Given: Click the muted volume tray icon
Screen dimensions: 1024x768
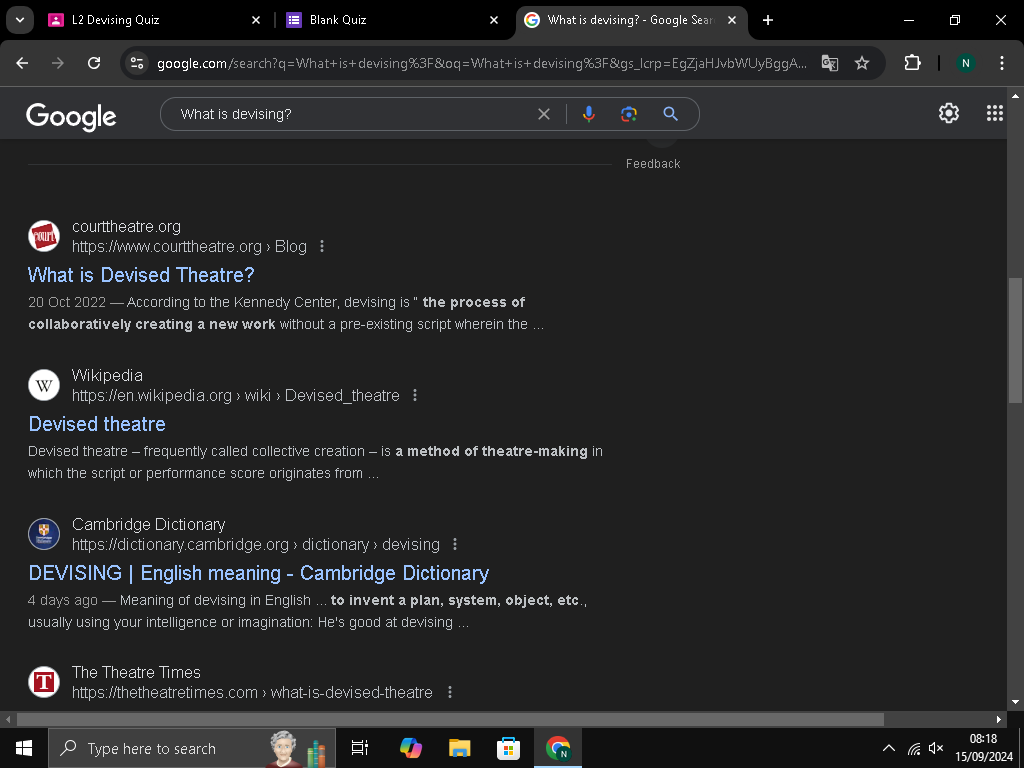Looking at the screenshot, I should pyautogui.click(x=936, y=748).
